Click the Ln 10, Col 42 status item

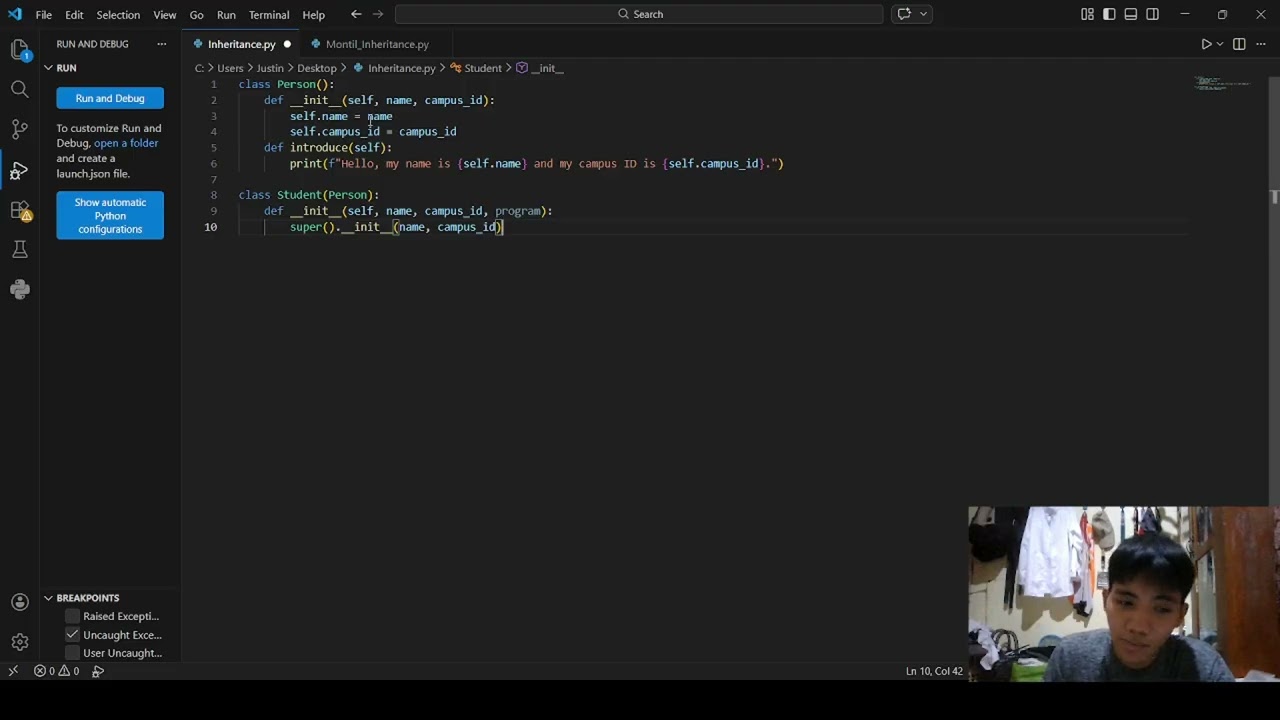[x=934, y=671]
